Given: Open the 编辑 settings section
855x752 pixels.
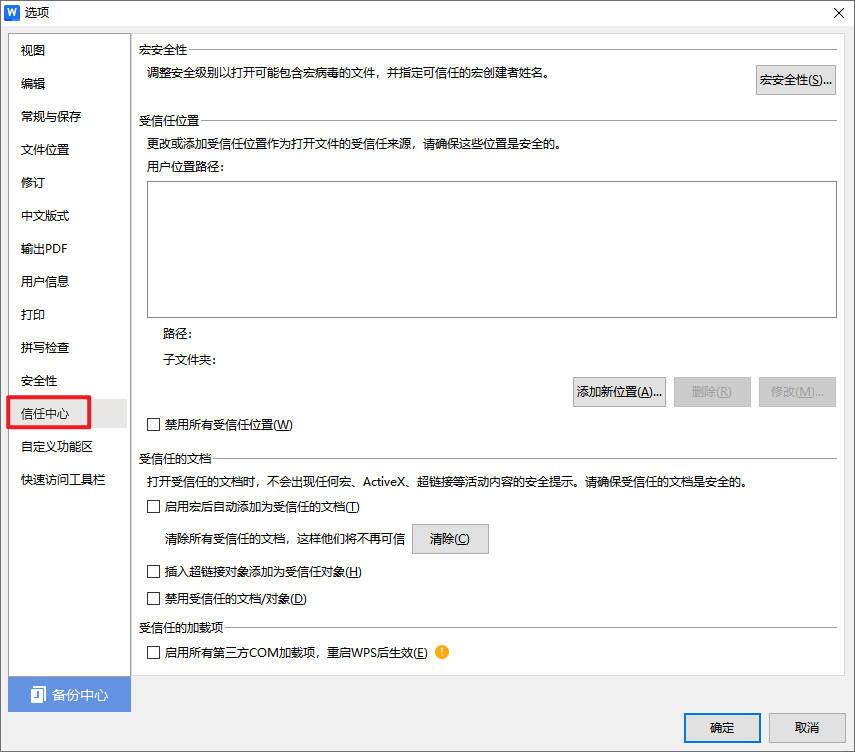Looking at the screenshot, I should coord(32,83).
